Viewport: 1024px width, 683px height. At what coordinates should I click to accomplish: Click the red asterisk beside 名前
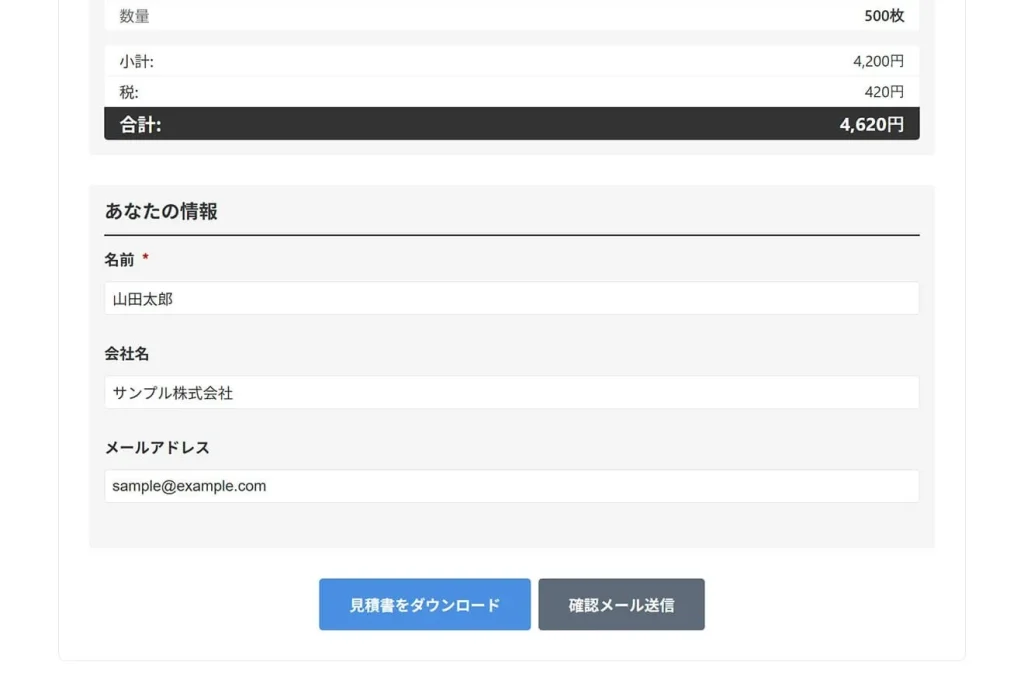(144, 257)
